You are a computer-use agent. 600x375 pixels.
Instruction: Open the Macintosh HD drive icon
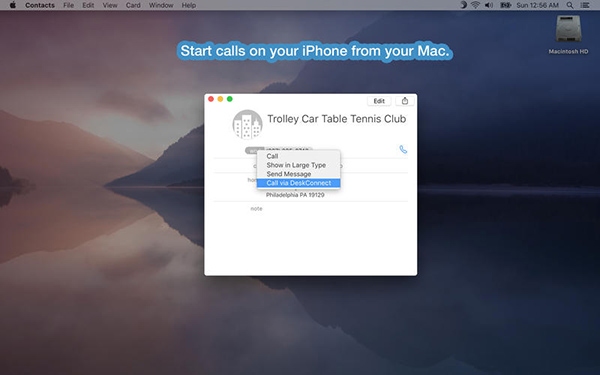[568, 34]
